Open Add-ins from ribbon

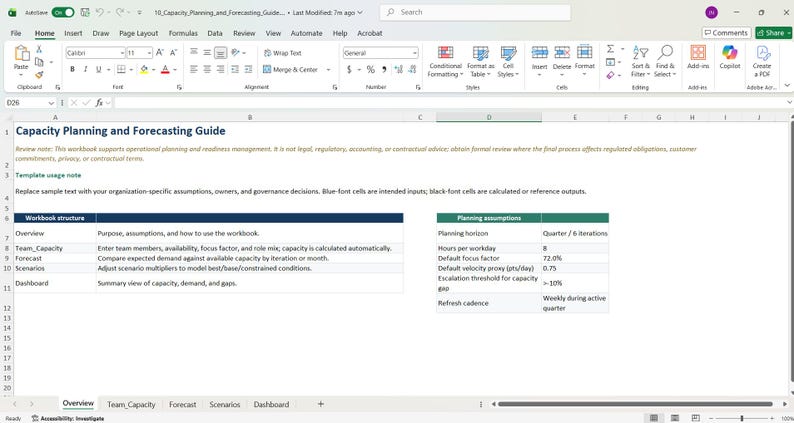pyautogui.click(x=698, y=57)
